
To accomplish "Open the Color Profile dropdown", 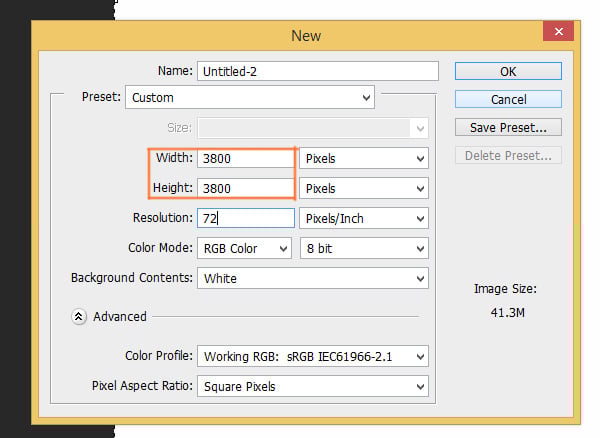I will click(x=312, y=356).
